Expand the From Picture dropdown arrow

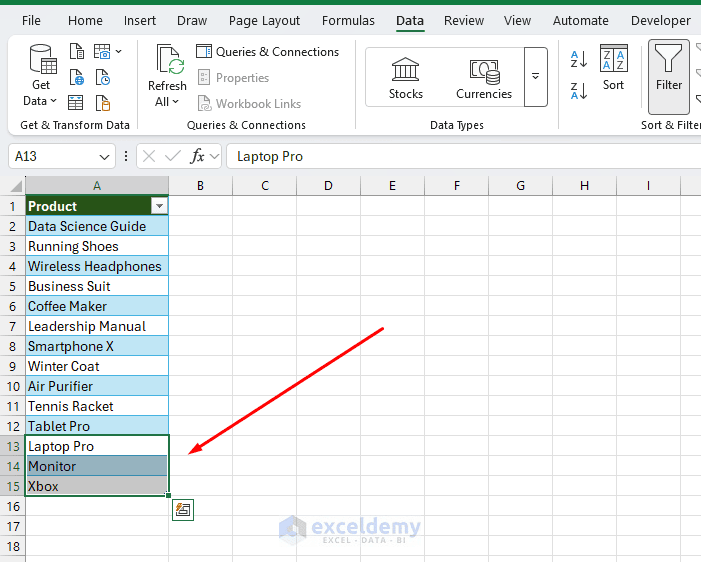click(x=118, y=51)
